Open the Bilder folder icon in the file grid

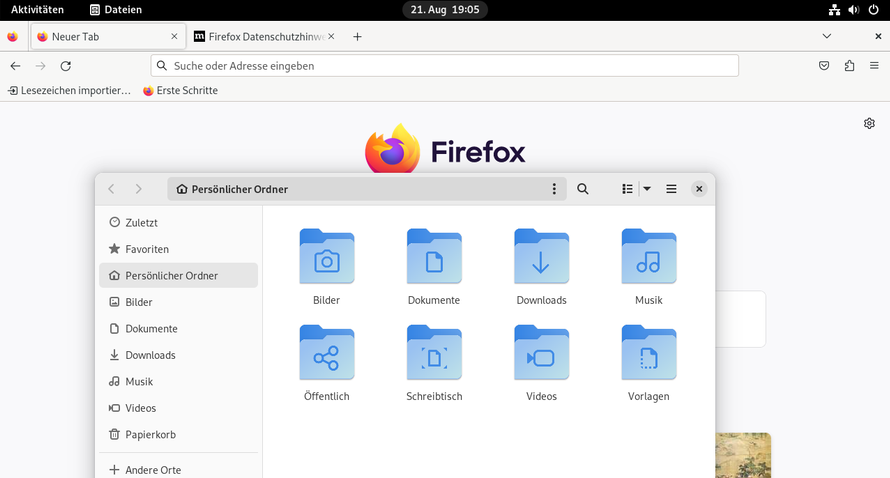point(326,257)
